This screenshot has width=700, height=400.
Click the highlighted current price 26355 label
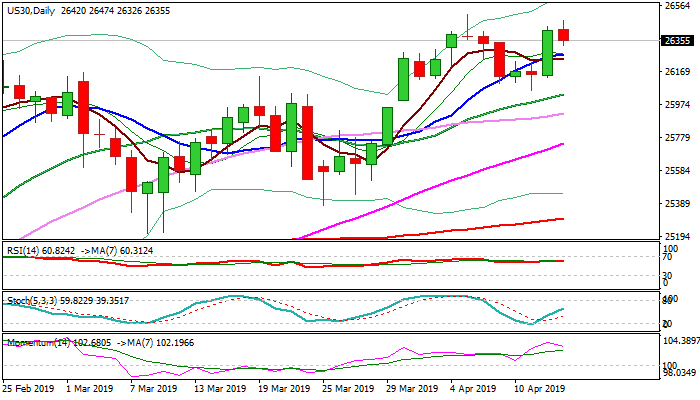click(679, 41)
